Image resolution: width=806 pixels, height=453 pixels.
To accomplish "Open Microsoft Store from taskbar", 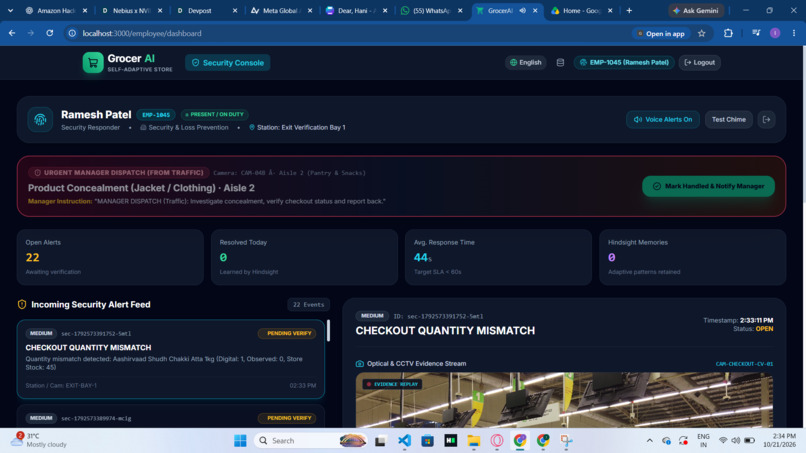I will 427,441.
